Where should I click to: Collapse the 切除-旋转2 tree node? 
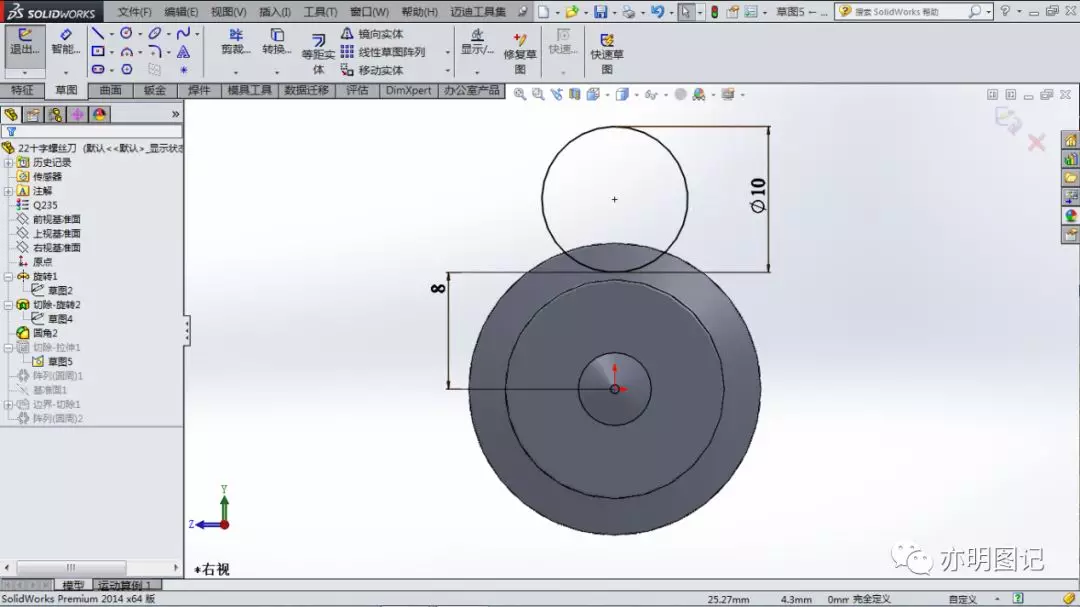(x=8, y=305)
